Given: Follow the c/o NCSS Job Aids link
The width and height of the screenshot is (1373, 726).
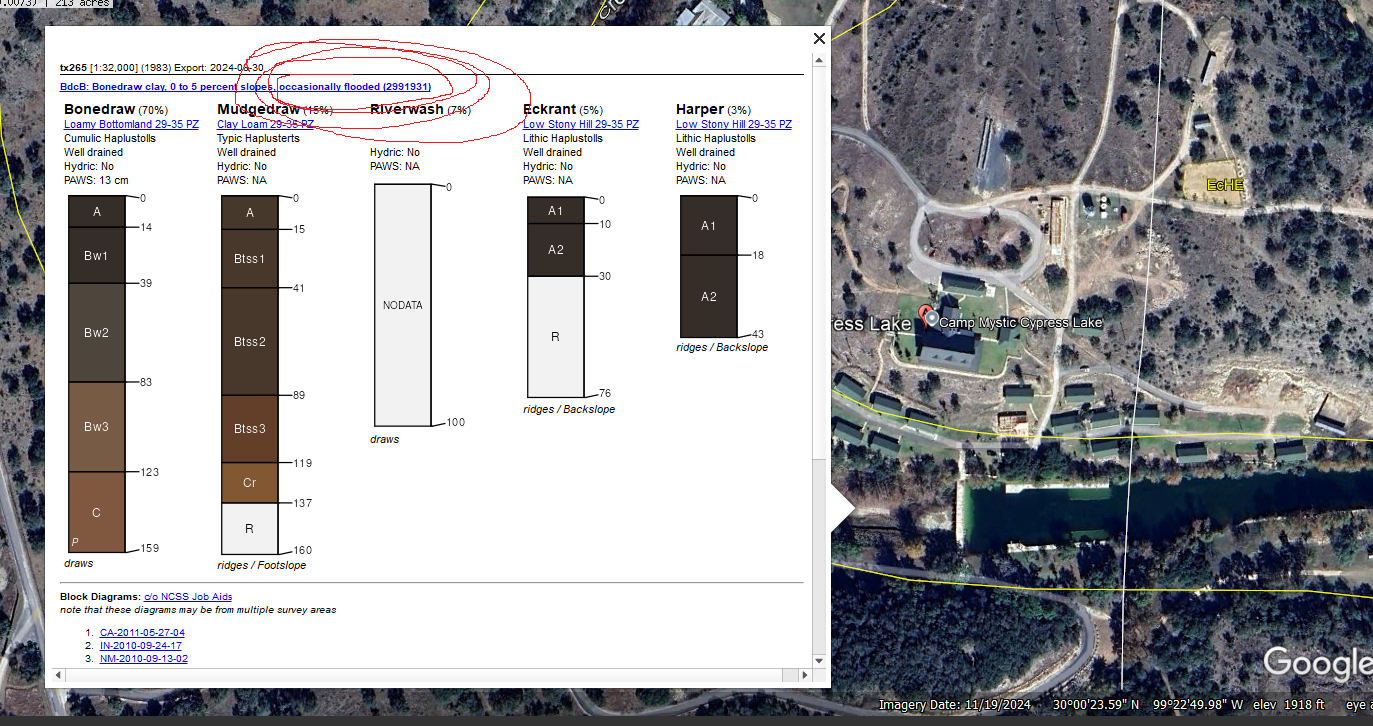Looking at the screenshot, I should coord(188,596).
